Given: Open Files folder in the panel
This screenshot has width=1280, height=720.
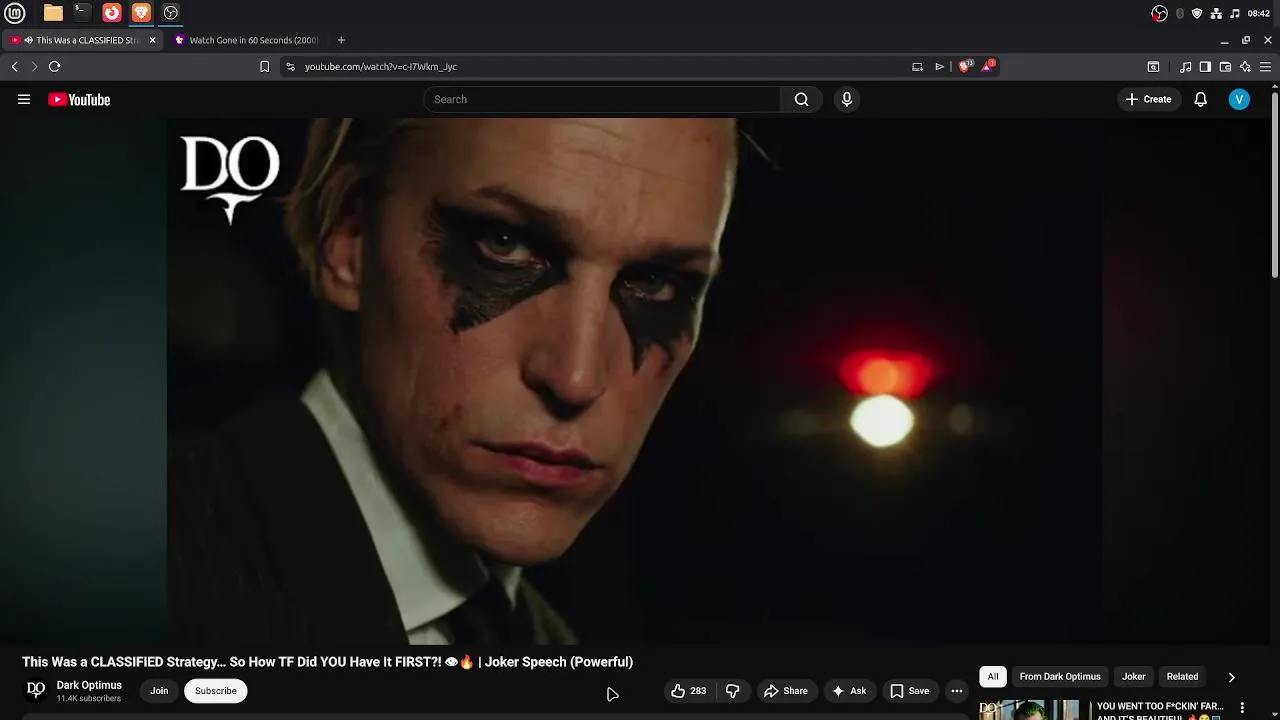Looking at the screenshot, I should pos(53,13).
